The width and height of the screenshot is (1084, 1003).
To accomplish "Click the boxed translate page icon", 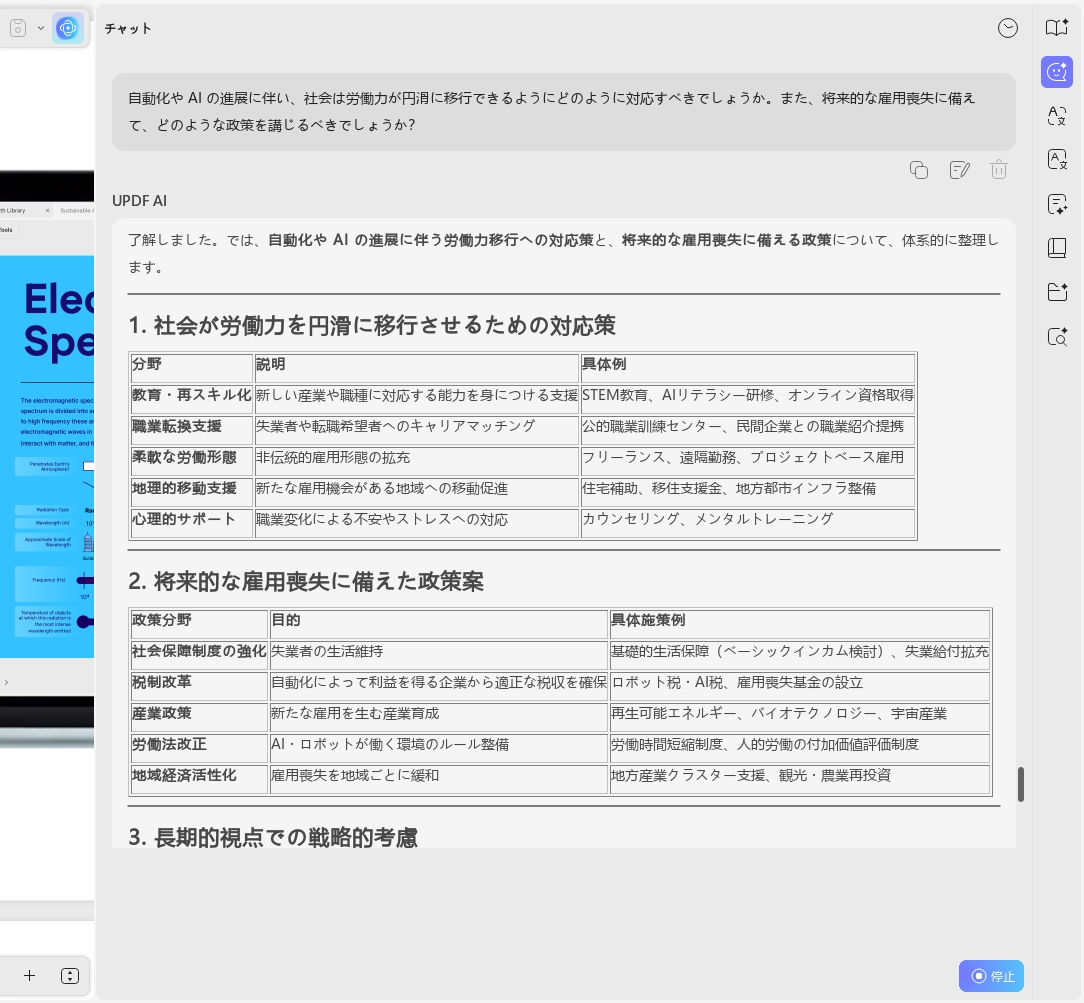I will 1056,160.
